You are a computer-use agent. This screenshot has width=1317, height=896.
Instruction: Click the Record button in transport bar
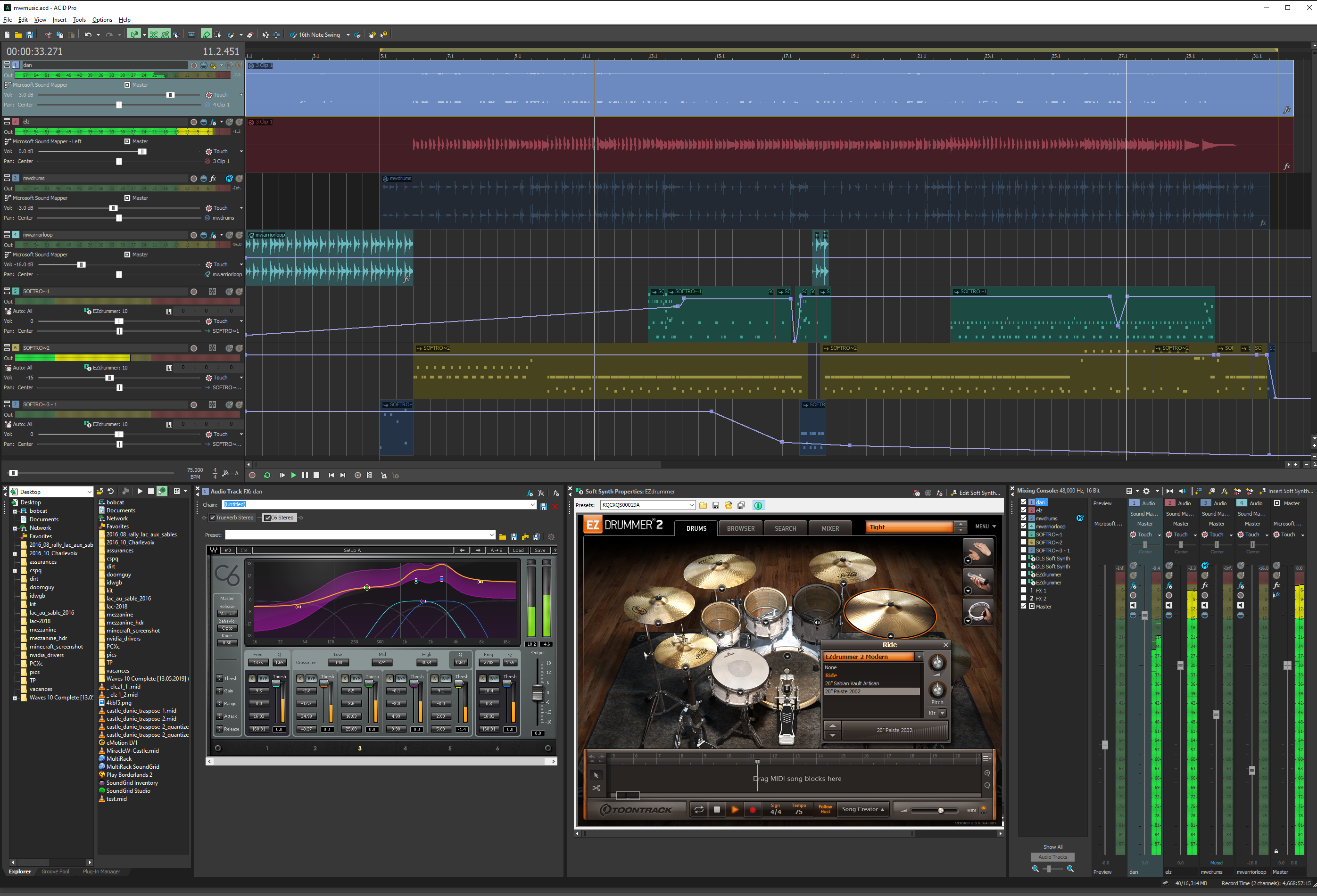(252, 475)
